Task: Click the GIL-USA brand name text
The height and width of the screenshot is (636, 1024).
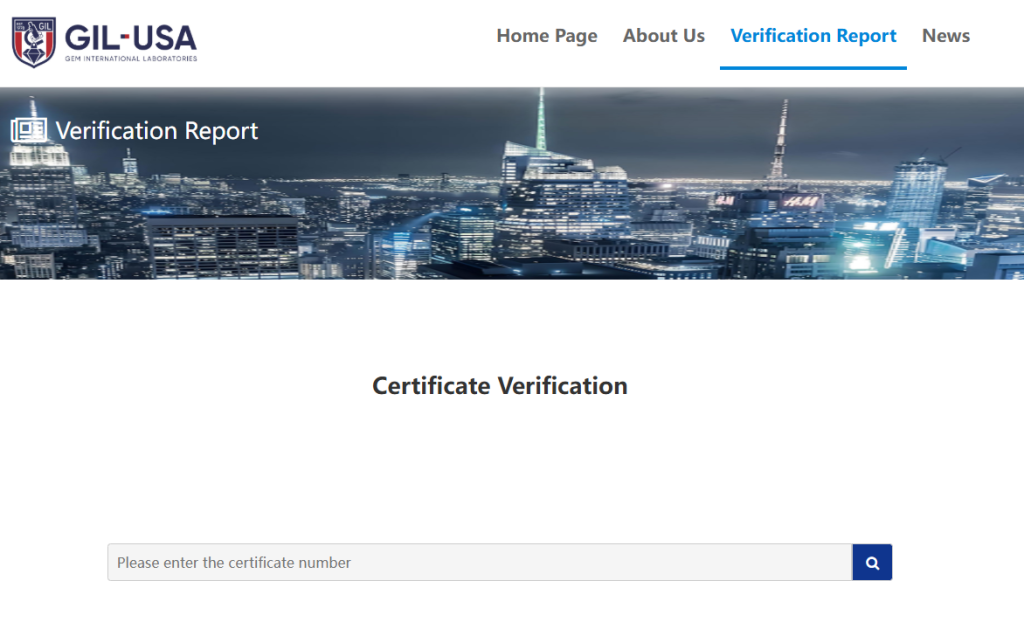Action: [131, 37]
